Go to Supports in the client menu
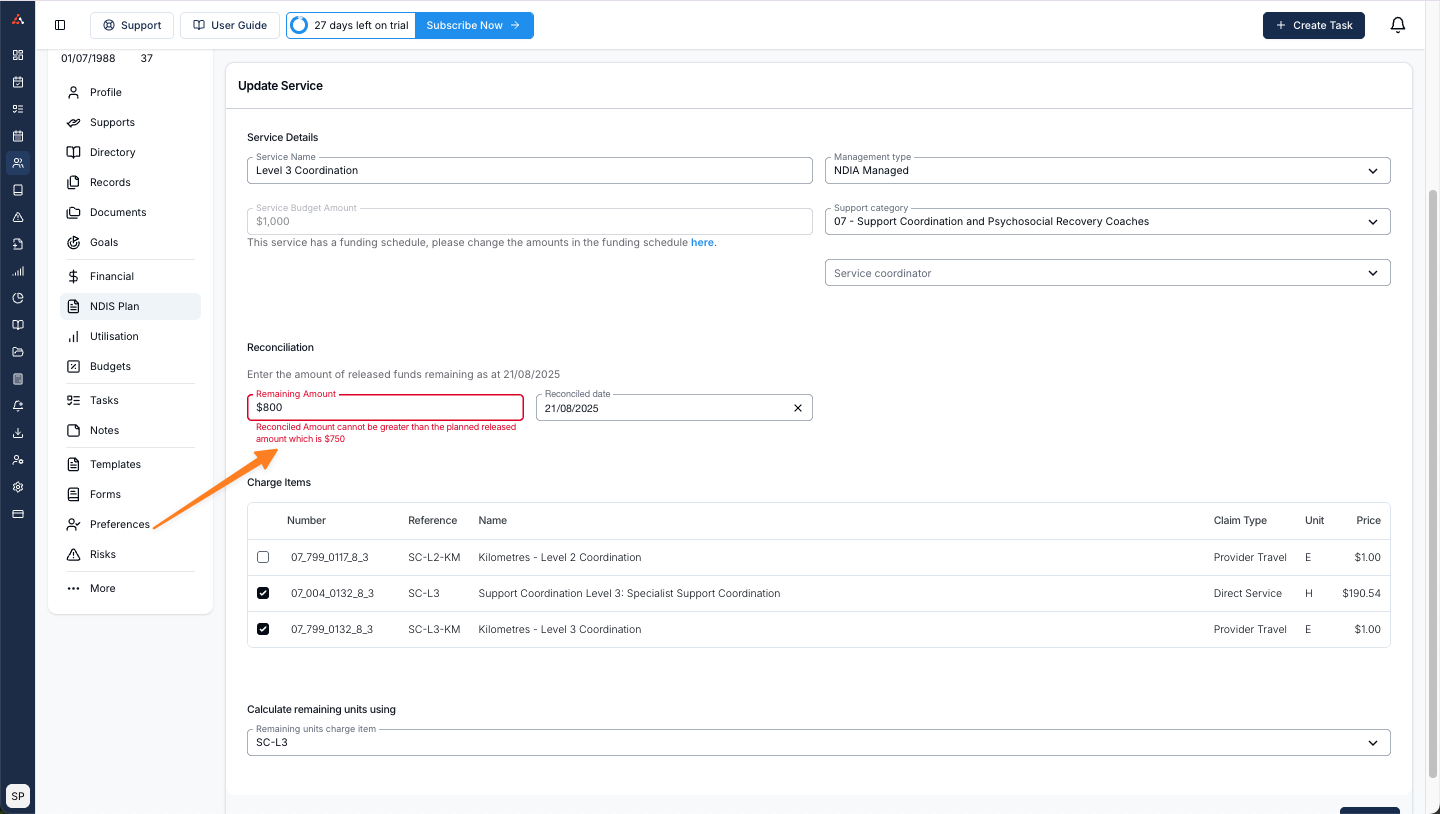Viewport: 1440px width, 814px height. (130, 122)
